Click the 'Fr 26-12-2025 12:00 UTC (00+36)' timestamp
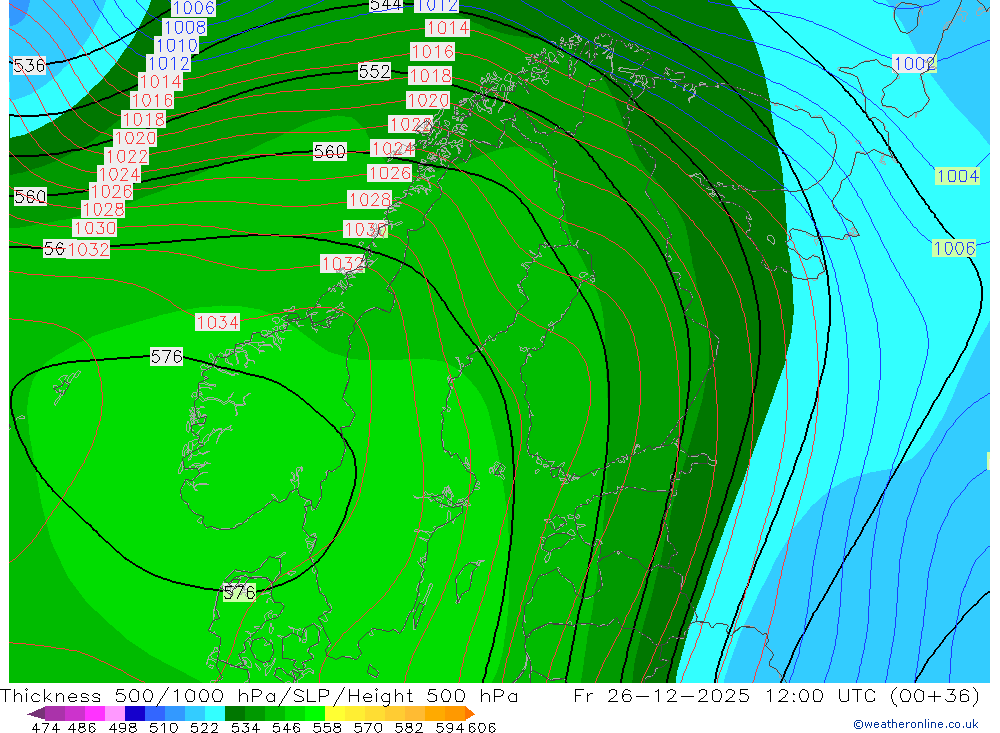Image resolution: width=1000 pixels, height=733 pixels. point(777,696)
